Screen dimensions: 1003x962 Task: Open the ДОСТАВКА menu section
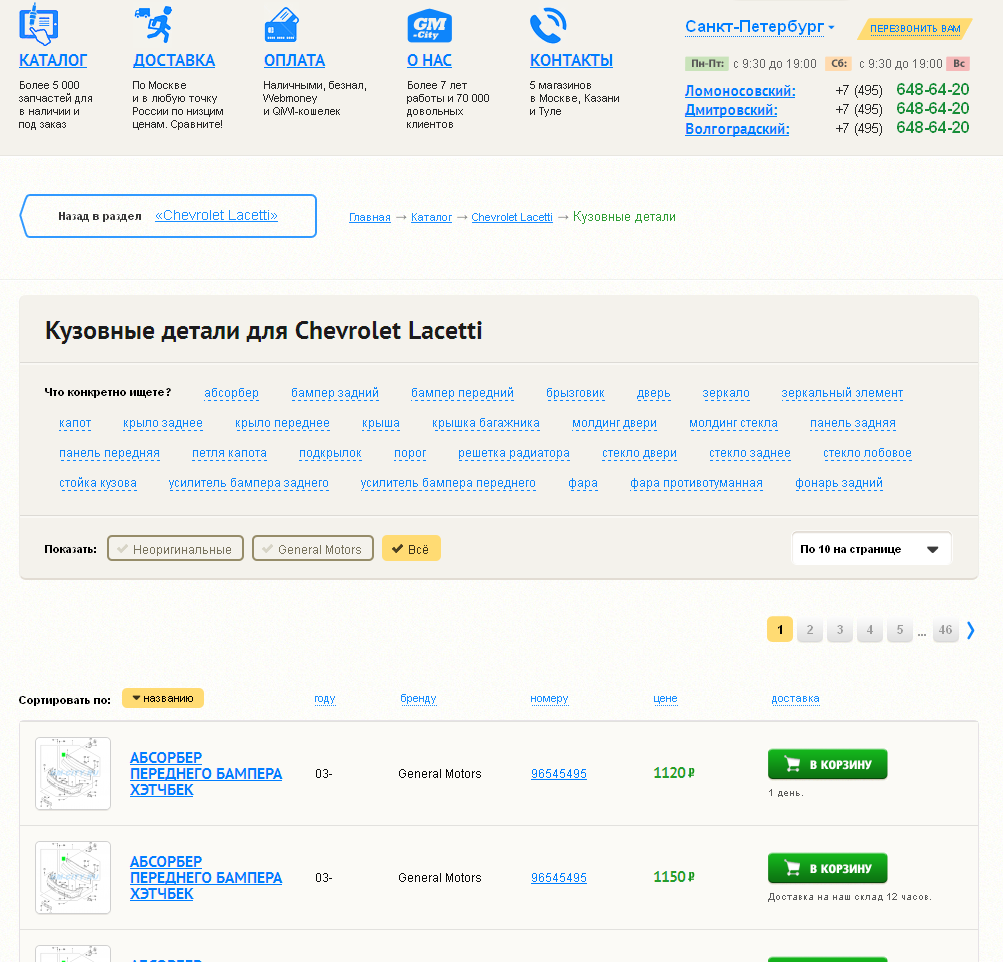point(174,61)
